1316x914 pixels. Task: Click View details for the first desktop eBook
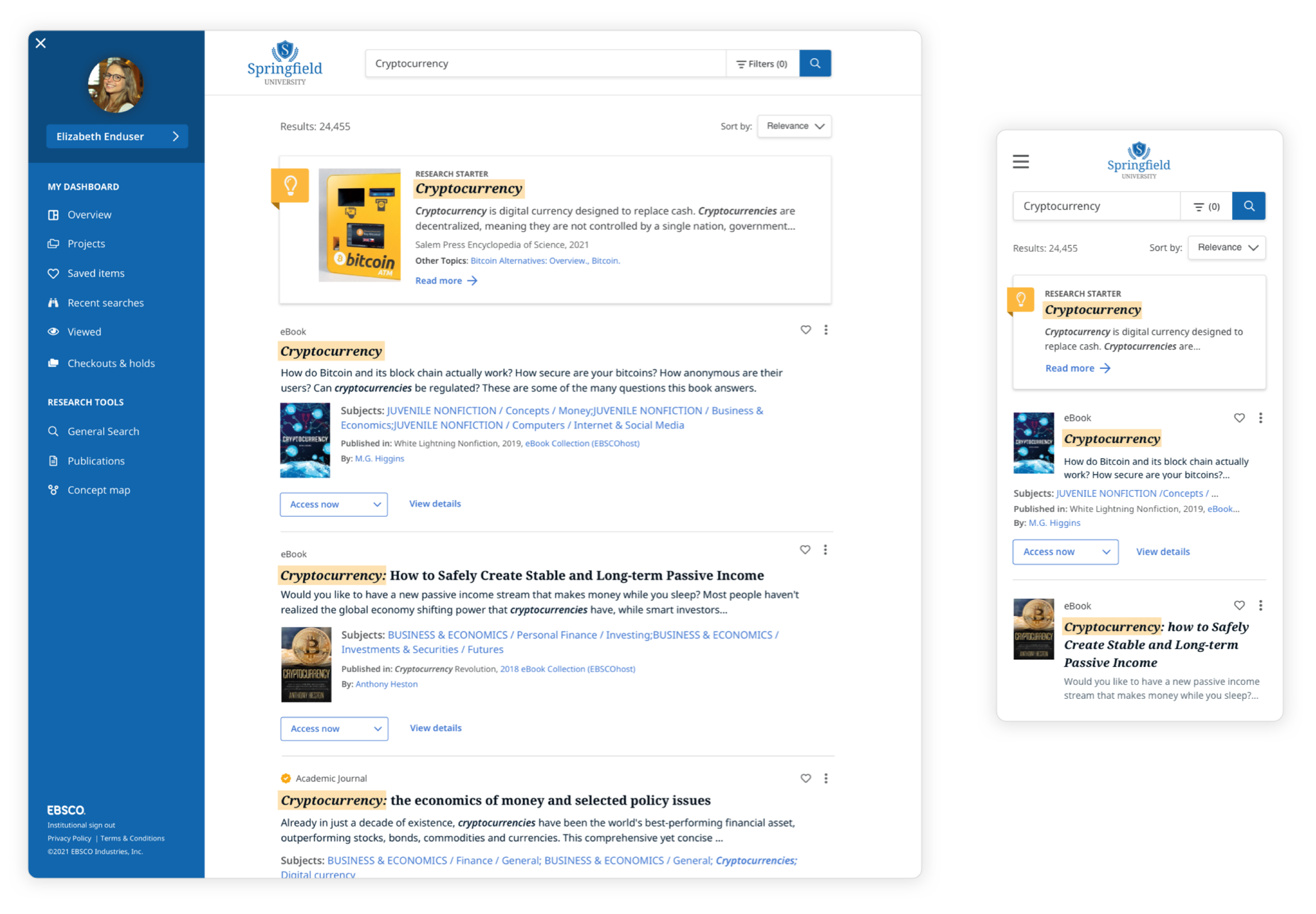435,504
